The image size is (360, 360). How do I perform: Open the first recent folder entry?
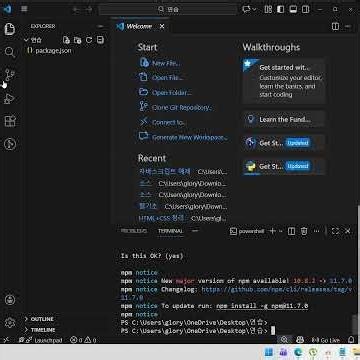[164, 172]
